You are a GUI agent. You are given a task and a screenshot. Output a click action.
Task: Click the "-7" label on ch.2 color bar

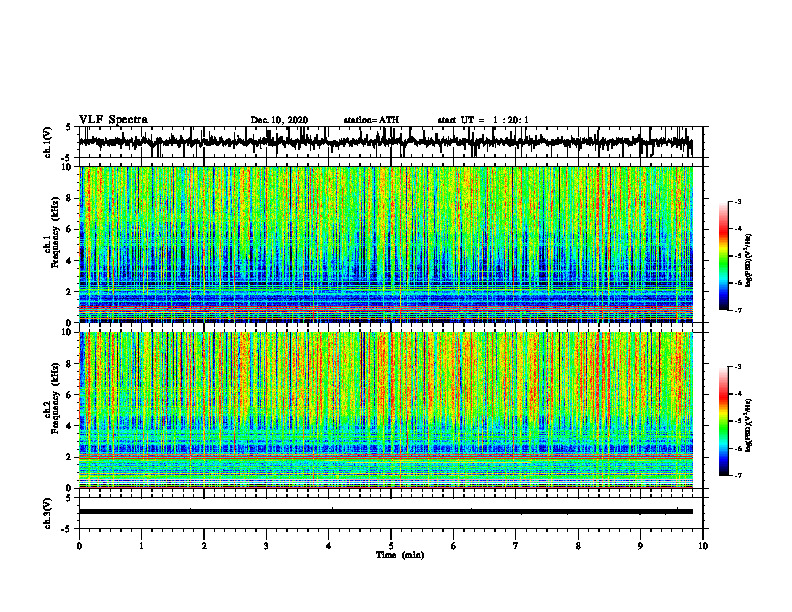click(x=738, y=475)
